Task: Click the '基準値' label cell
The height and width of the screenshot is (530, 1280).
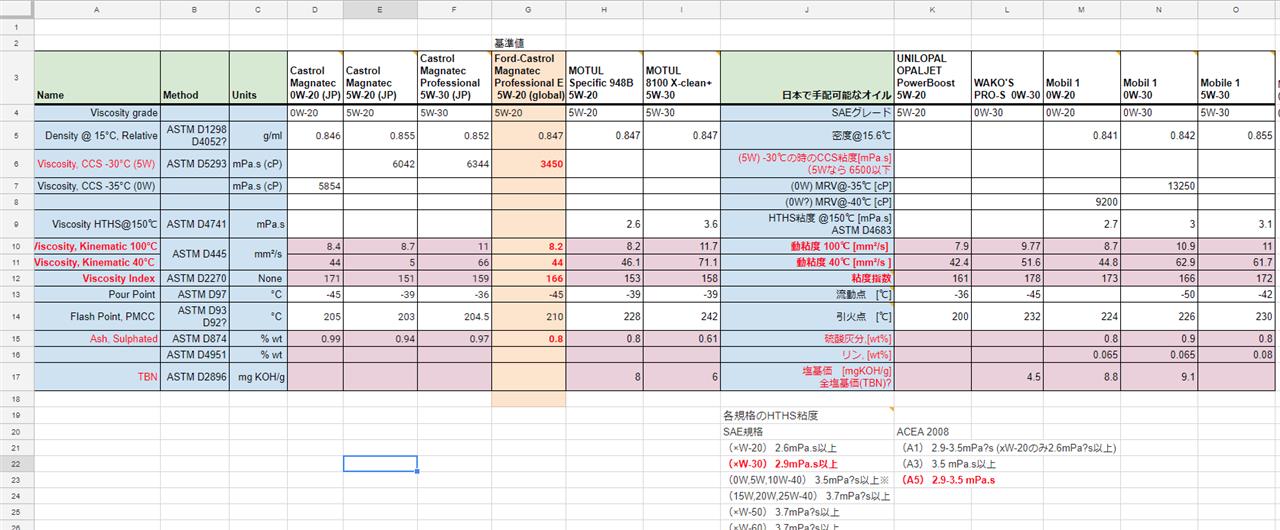Action: click(x=528, y=43)
